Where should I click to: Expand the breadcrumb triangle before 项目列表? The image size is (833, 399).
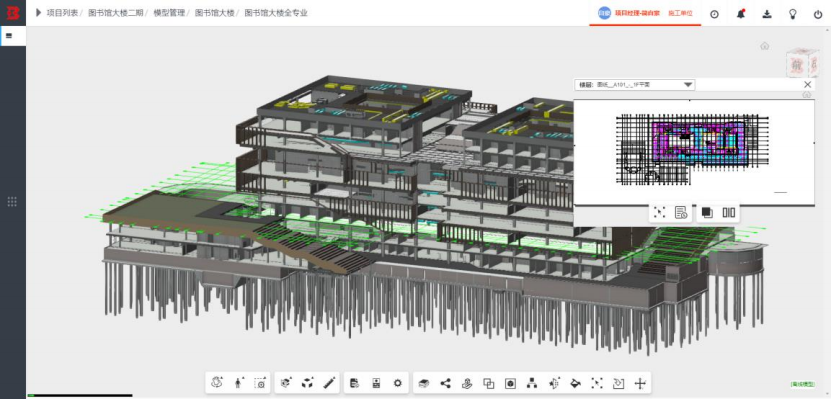pyautogui.click(x=38, y=13)
